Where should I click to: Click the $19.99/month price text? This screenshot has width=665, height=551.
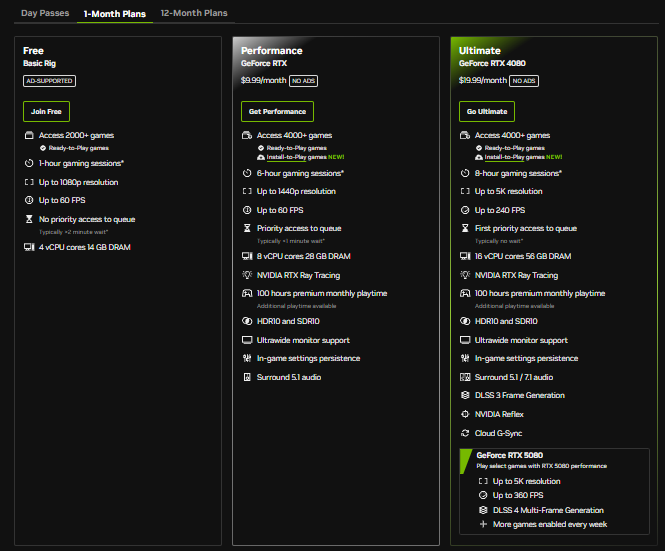click(483, 80)
